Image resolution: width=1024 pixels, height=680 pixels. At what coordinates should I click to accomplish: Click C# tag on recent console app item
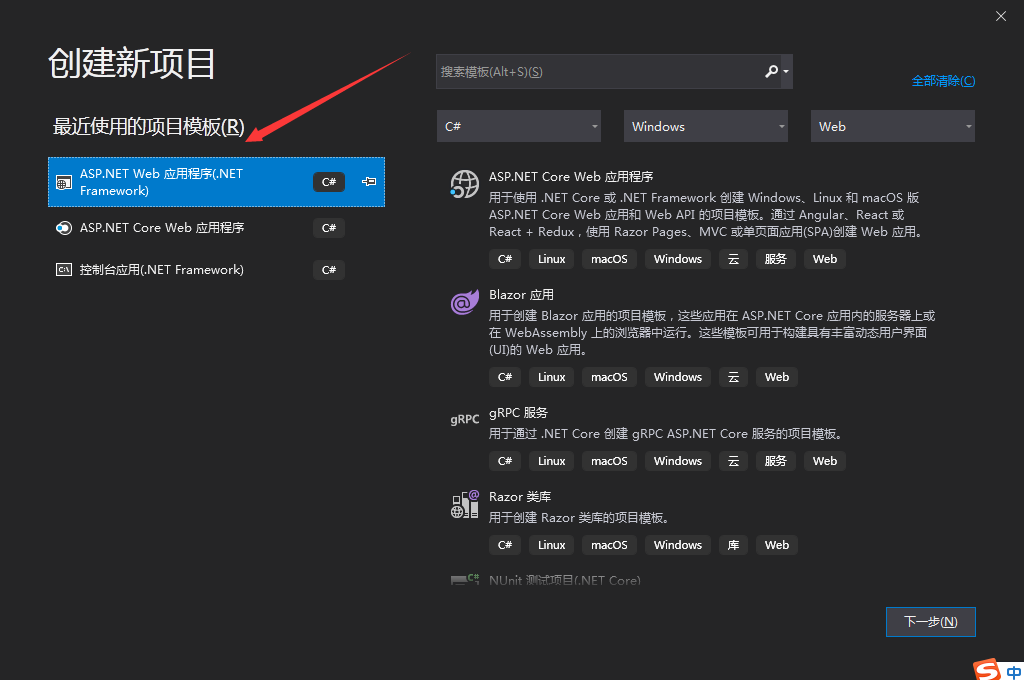click(328, 270)
